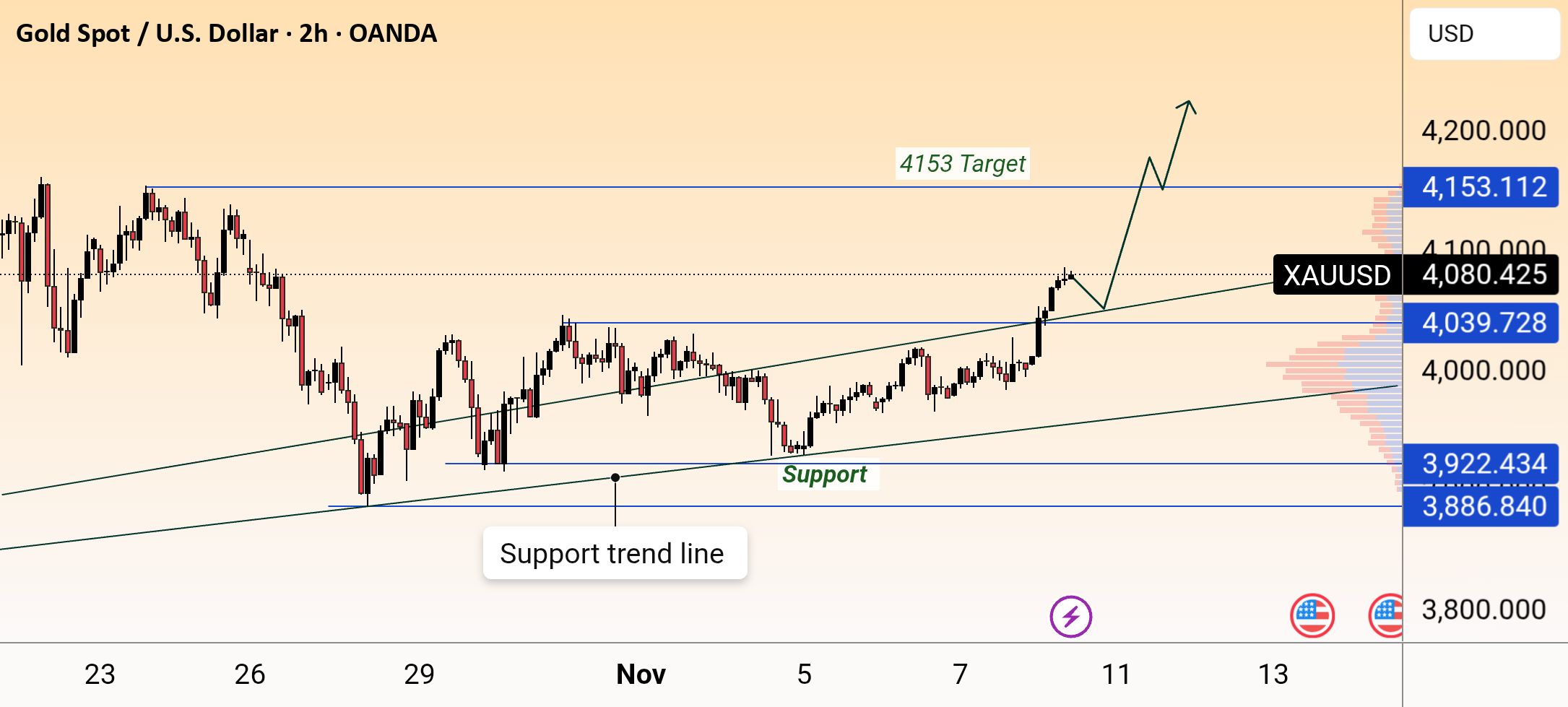Click the black anchor dot on the support trend line
The height and width of the screenshot is (707, 1568).
coord(615,477)
